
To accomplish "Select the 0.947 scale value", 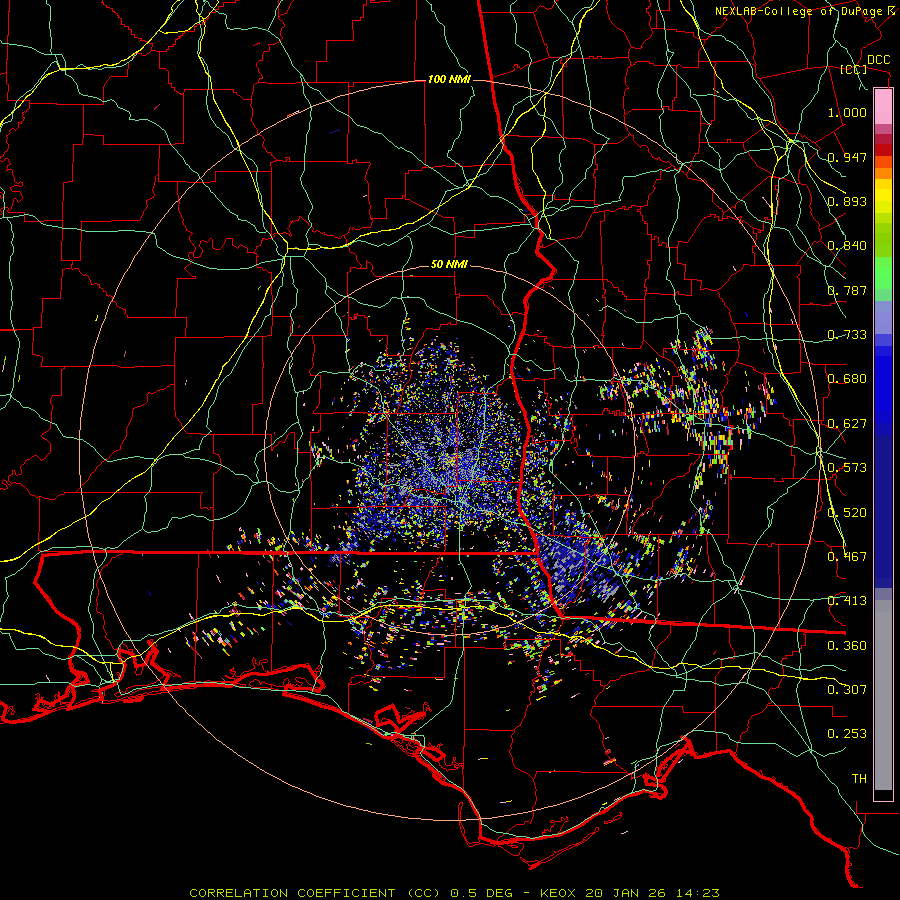I will tap(847, 157).
